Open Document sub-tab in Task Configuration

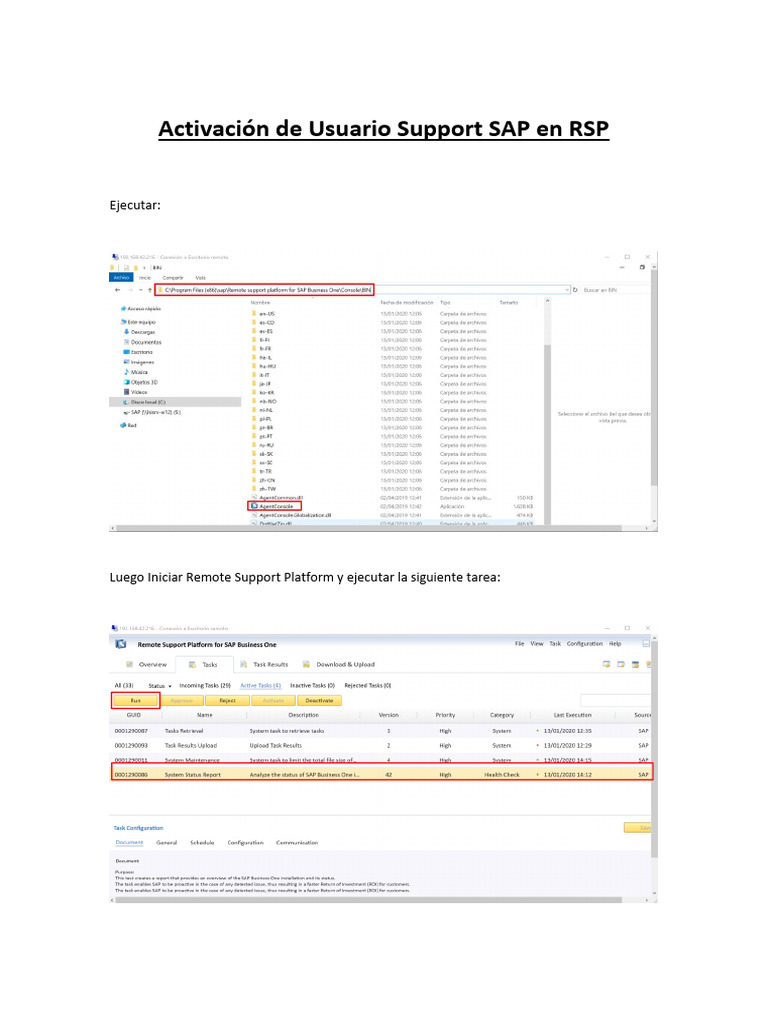(x=129, y=843)
